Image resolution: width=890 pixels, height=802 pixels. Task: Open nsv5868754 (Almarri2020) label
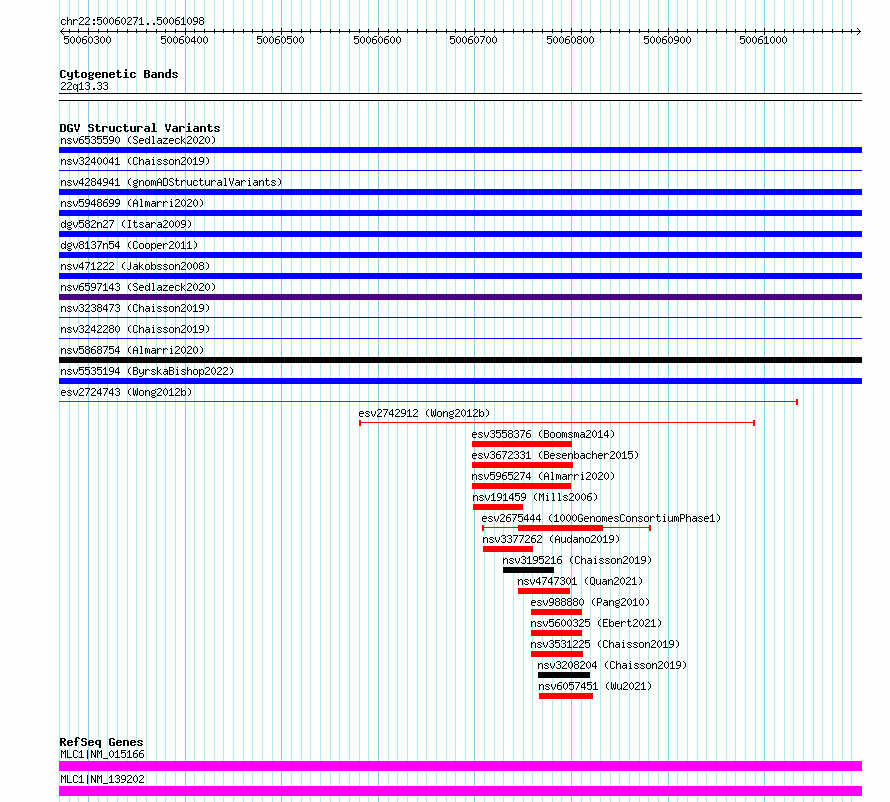(x=132, y=350)
